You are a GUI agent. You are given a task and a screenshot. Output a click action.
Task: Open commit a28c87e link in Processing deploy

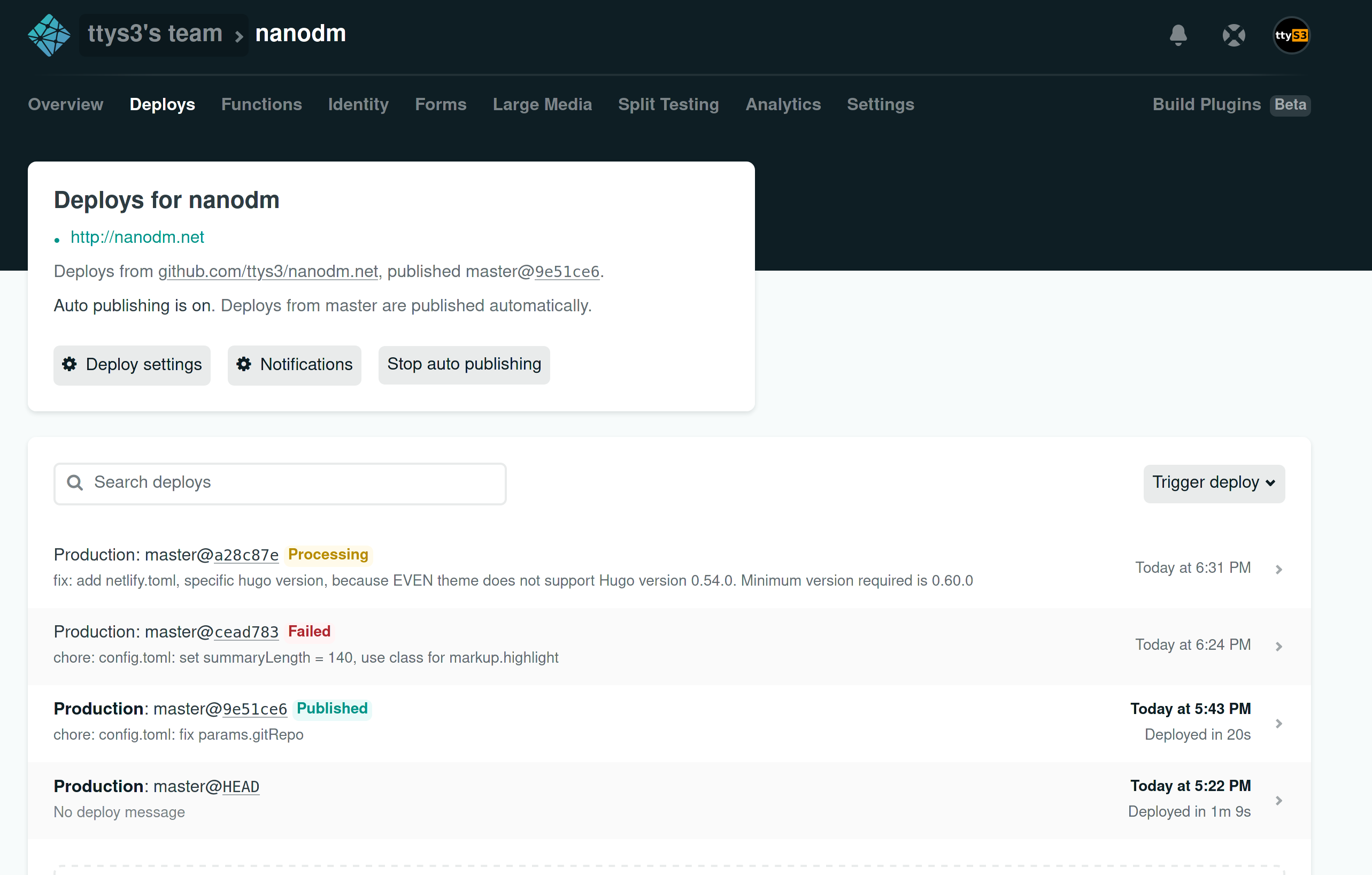(246, 555)
